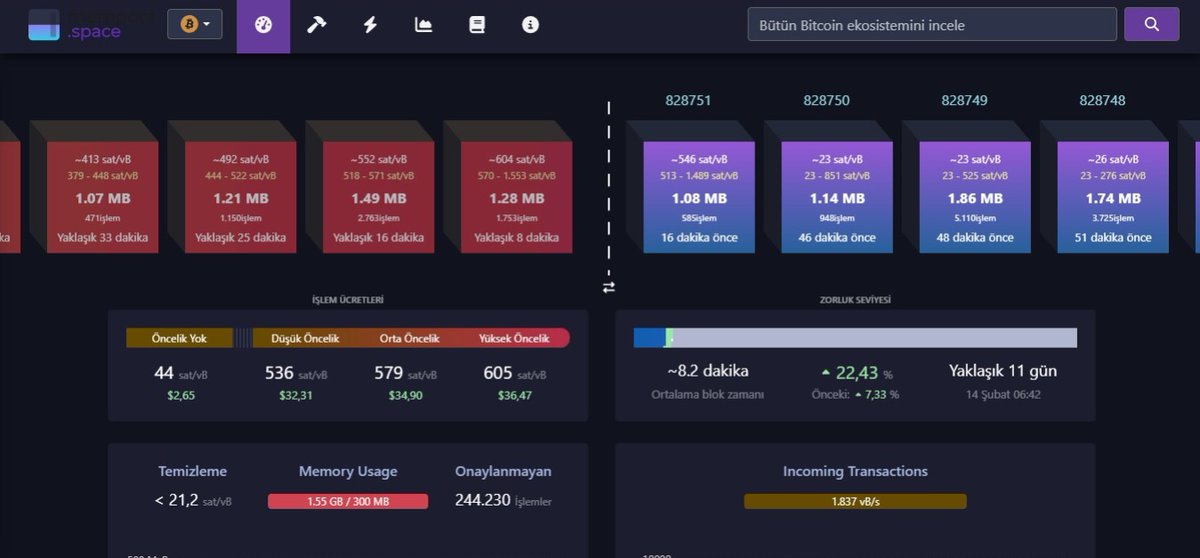This screenshot has width=1200, height=558.
Task: Open mined block 828751
Action: [700, 197]
